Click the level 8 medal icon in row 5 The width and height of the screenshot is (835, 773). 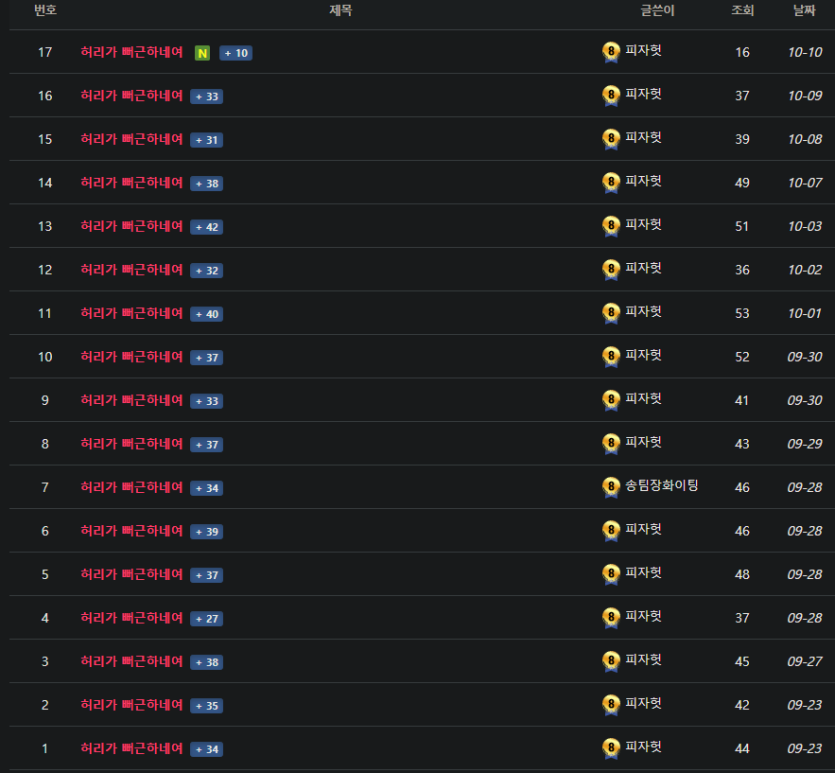point(611,575)
